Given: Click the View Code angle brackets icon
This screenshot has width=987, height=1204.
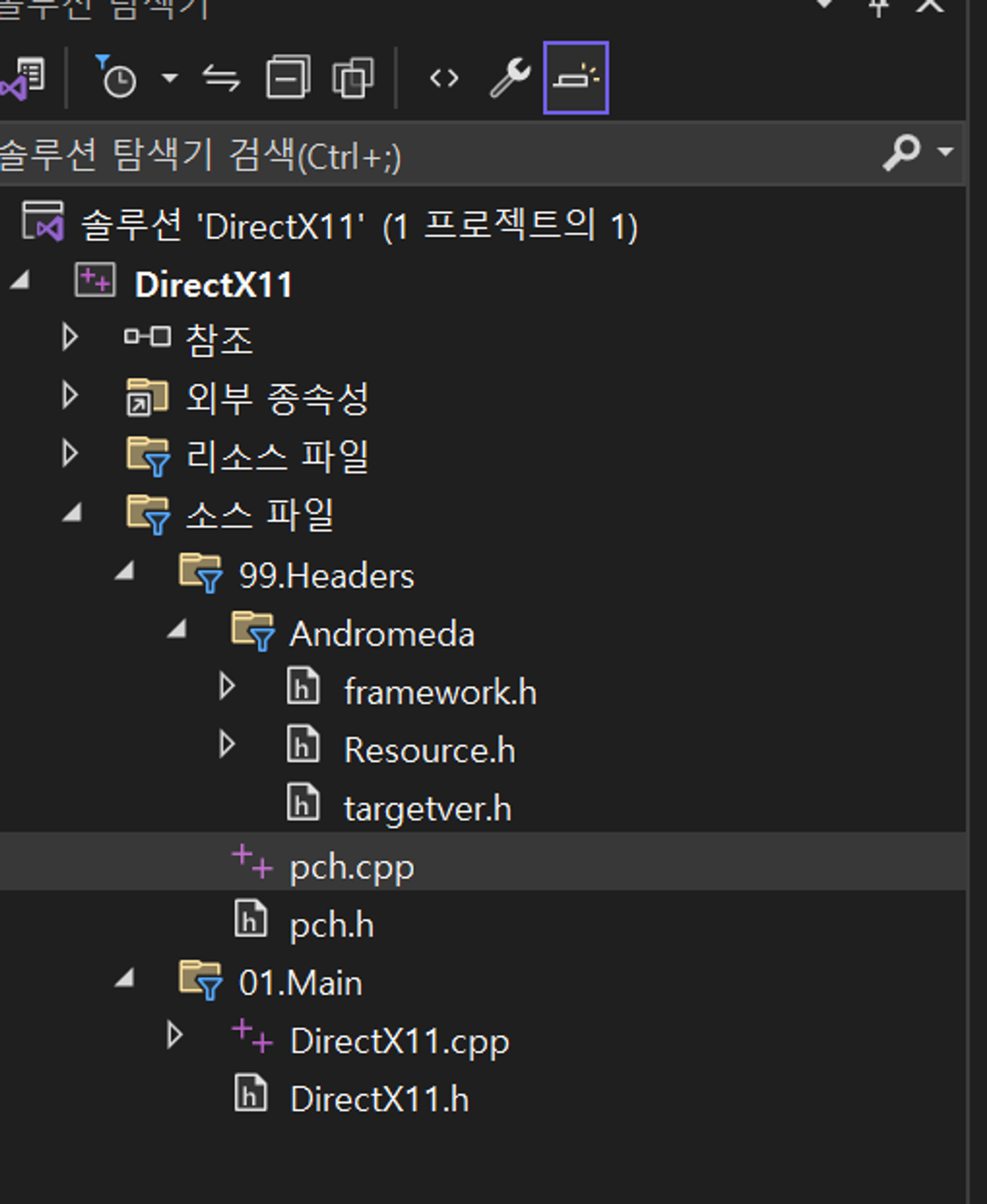Looking at the screenshot, I should click(444, 78).
